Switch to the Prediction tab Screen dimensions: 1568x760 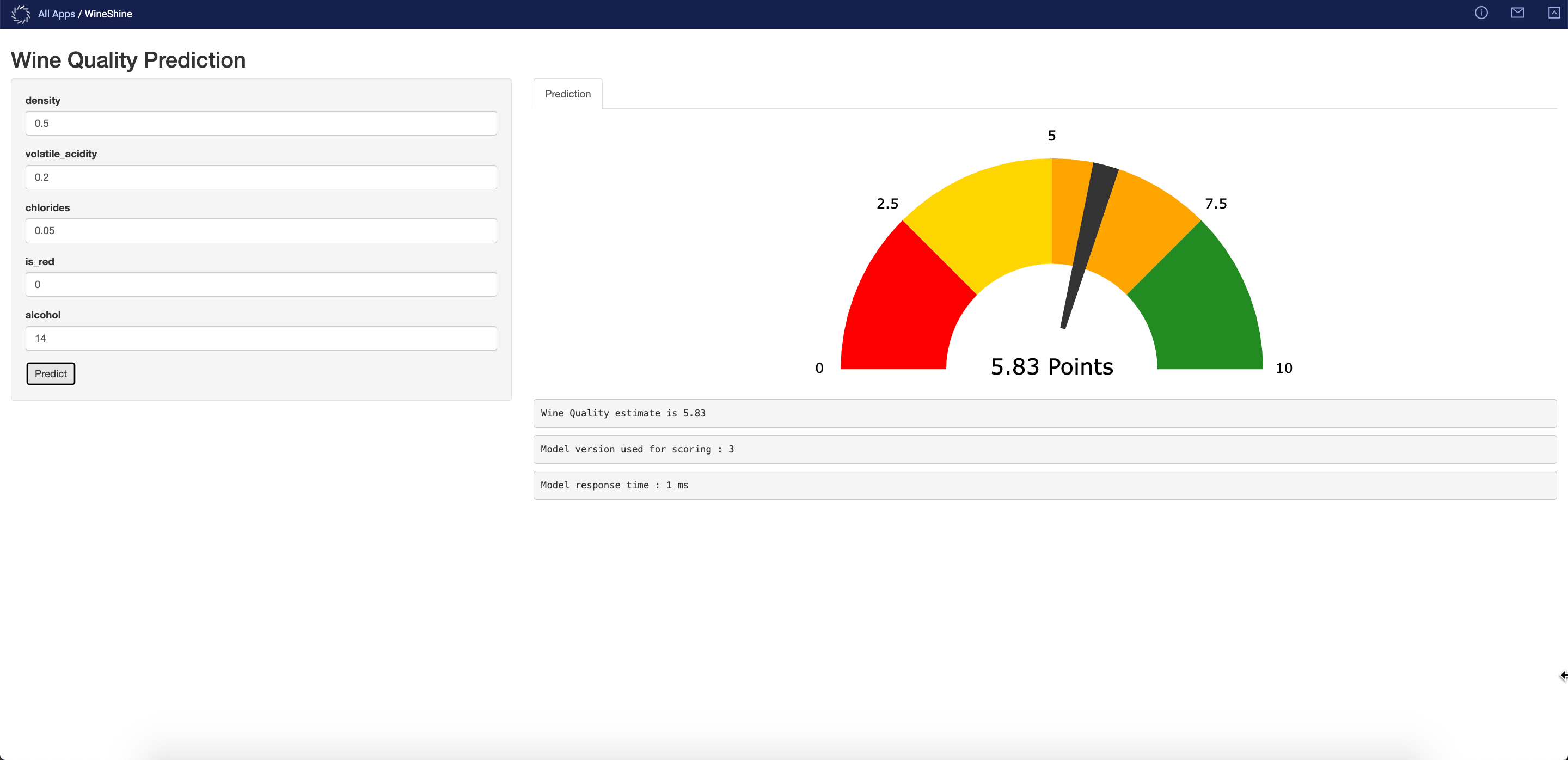coord(567,94)
